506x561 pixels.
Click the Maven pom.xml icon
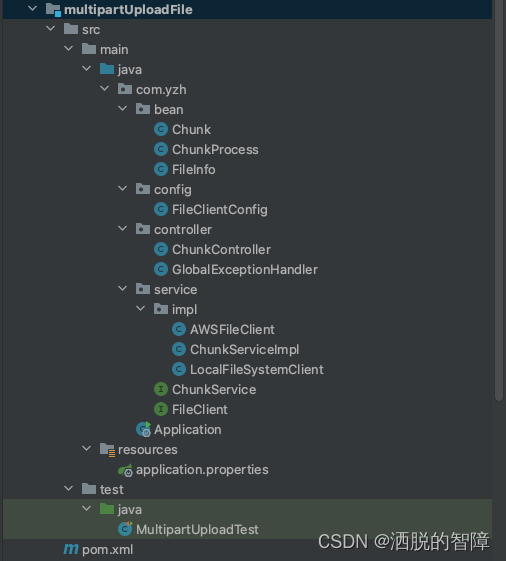point(71,549)
